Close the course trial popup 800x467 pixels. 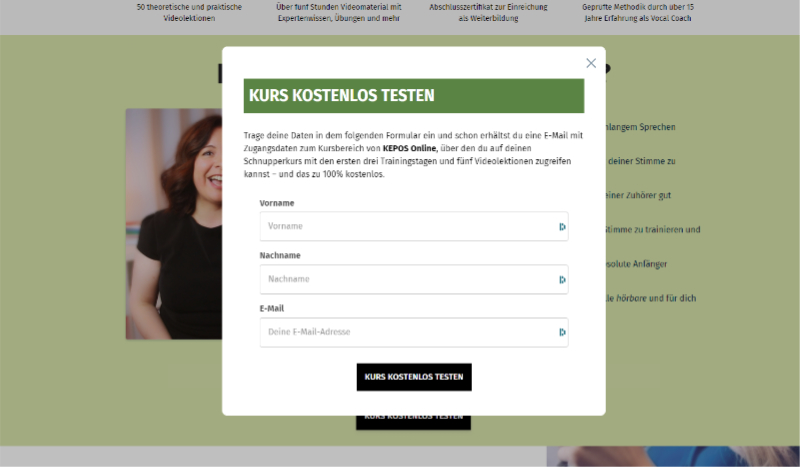click(x=591, y=63)
